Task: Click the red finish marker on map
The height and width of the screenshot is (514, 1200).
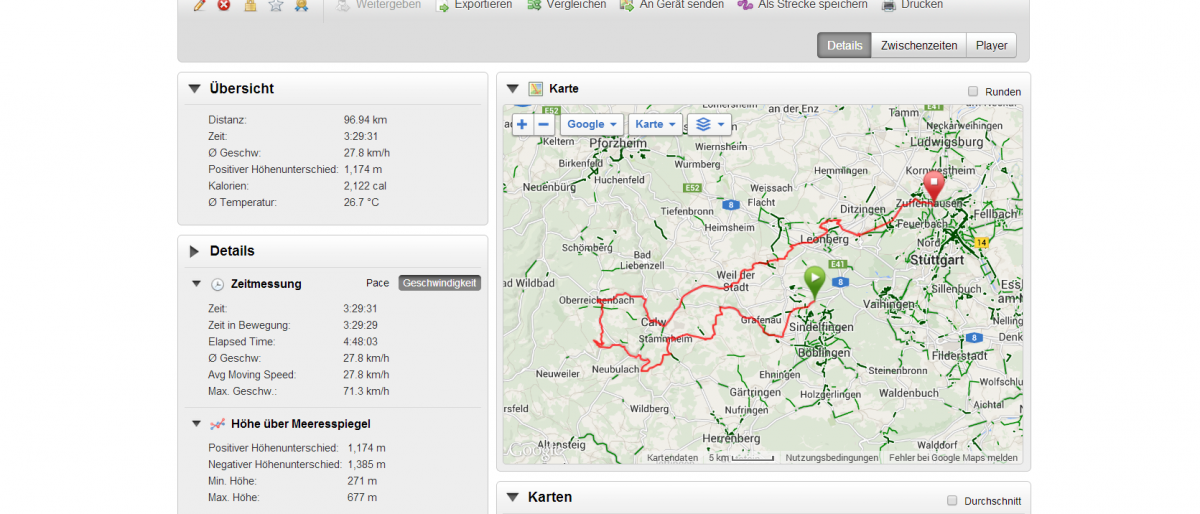Action: pos(933,186)
